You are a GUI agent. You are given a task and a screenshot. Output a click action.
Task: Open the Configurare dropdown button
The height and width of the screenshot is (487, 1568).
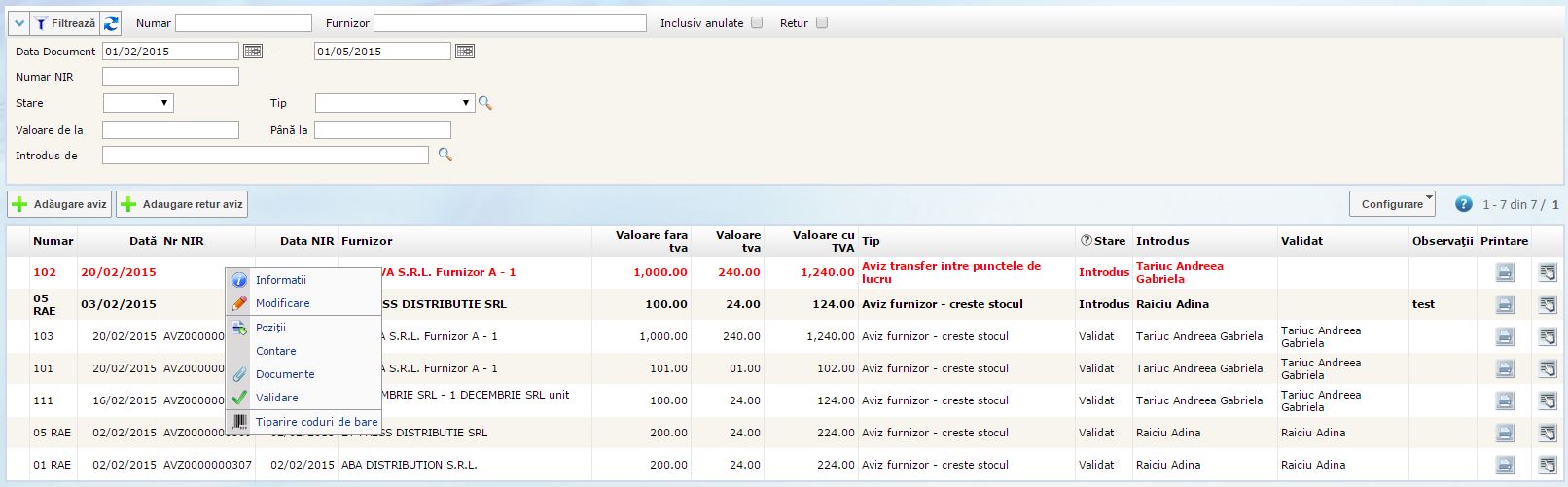click(x=1392, y=204)
